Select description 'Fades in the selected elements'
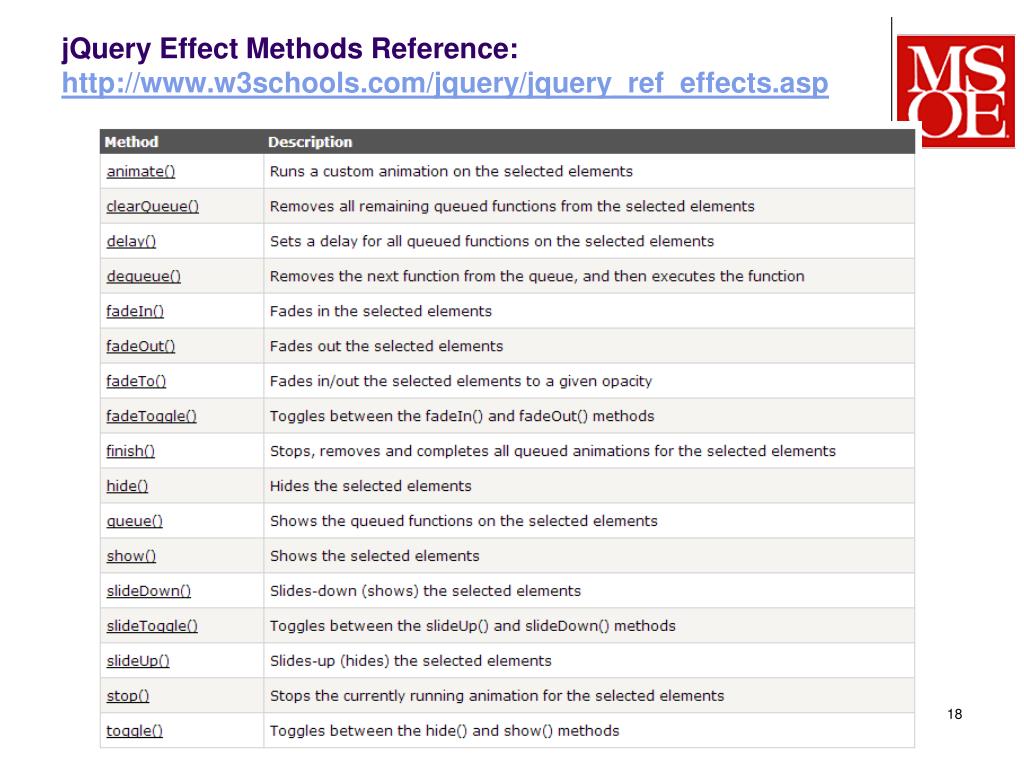 [x=381, y=312]
